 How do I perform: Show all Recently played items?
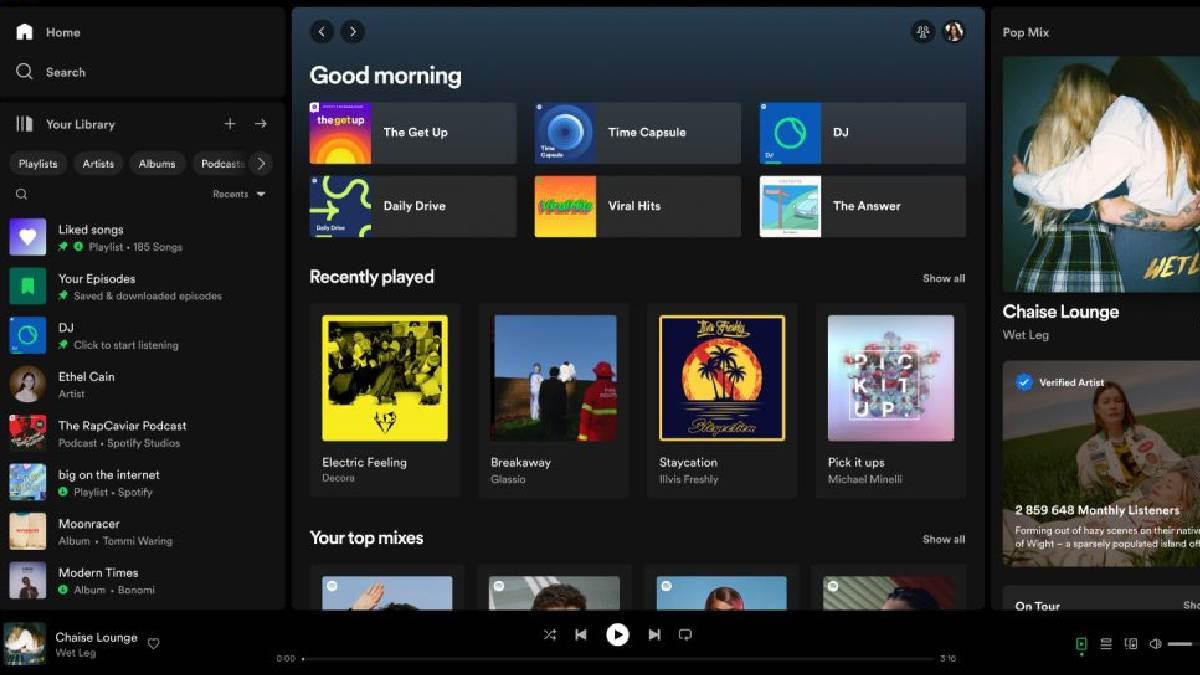click(942, 278)
